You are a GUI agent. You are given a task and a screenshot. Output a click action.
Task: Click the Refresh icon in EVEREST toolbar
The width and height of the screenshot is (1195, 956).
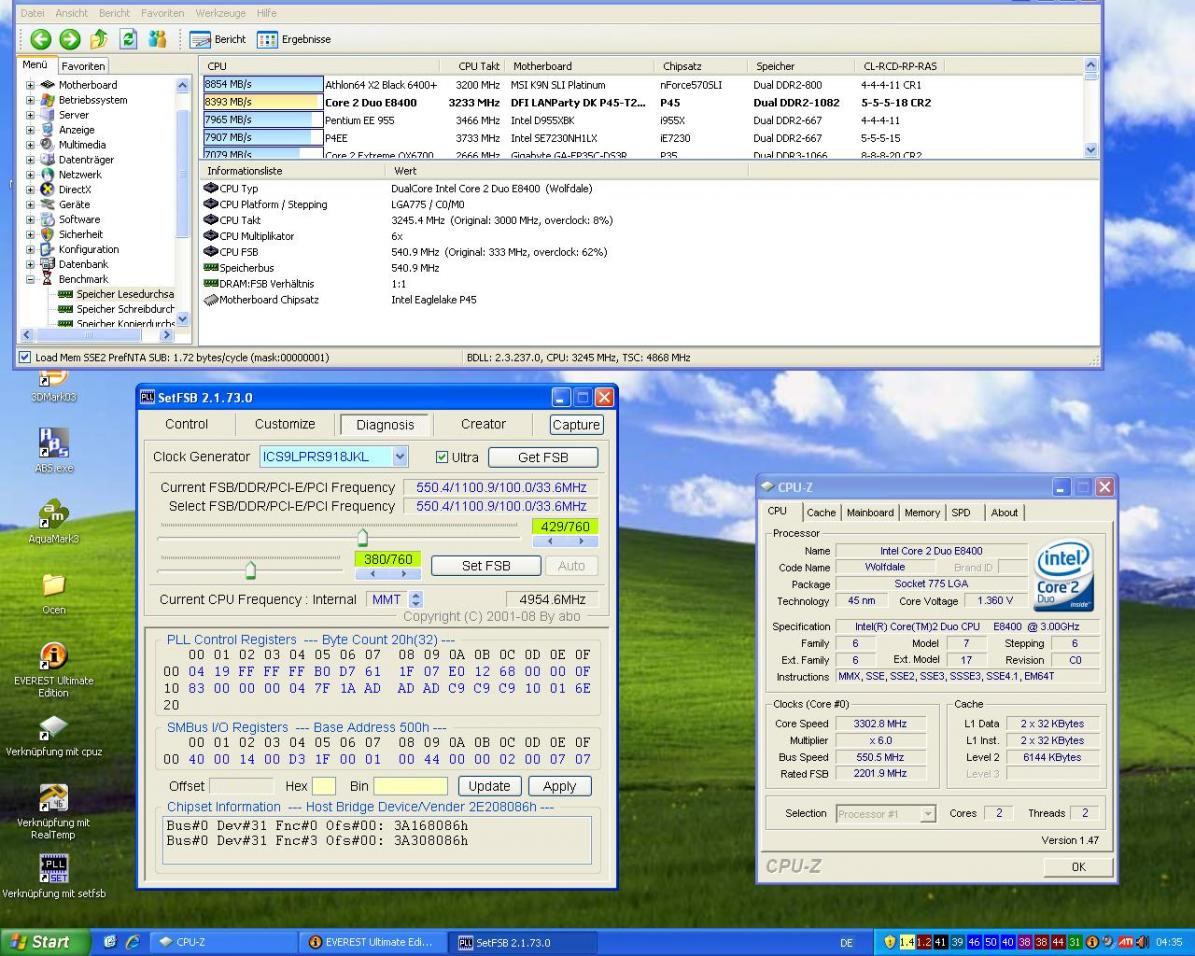128,39
